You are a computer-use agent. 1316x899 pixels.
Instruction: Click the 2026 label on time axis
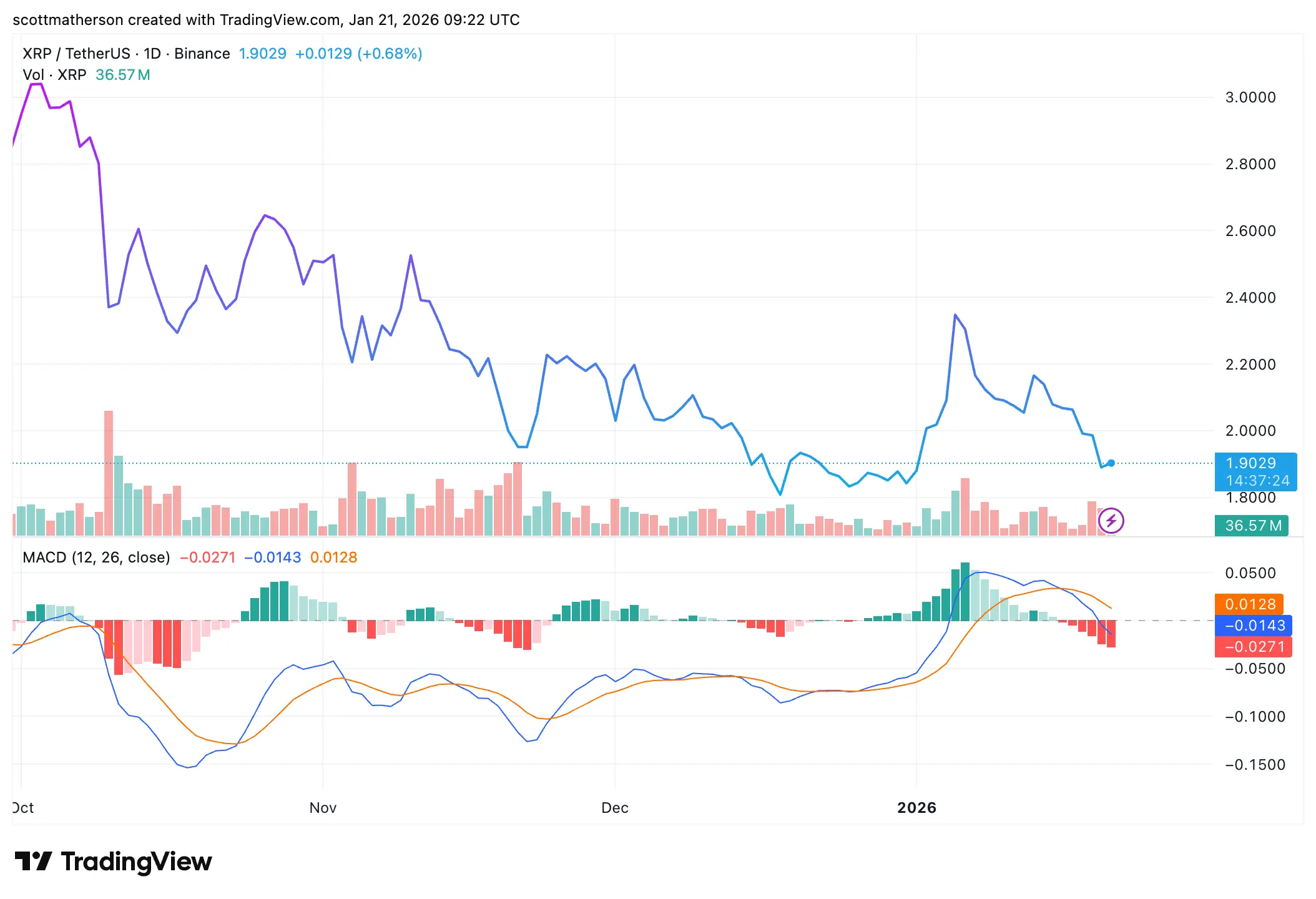[x=916, y=808]
